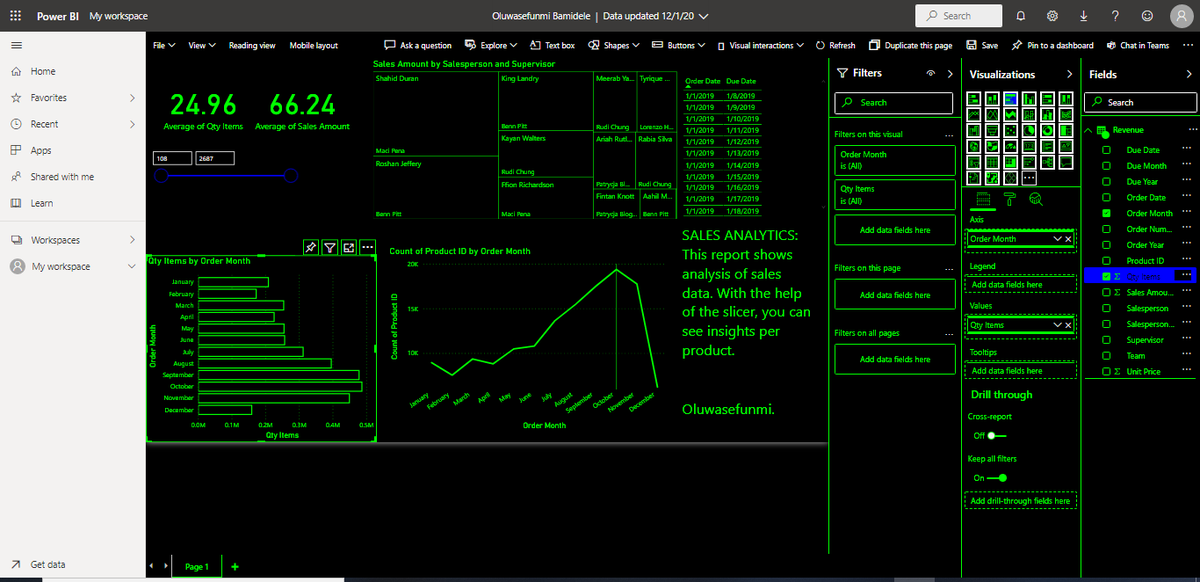The height and width of the screenshot is (582, 1200).
Task: Check the Due Date field
Action: [x=1106, y=150]
